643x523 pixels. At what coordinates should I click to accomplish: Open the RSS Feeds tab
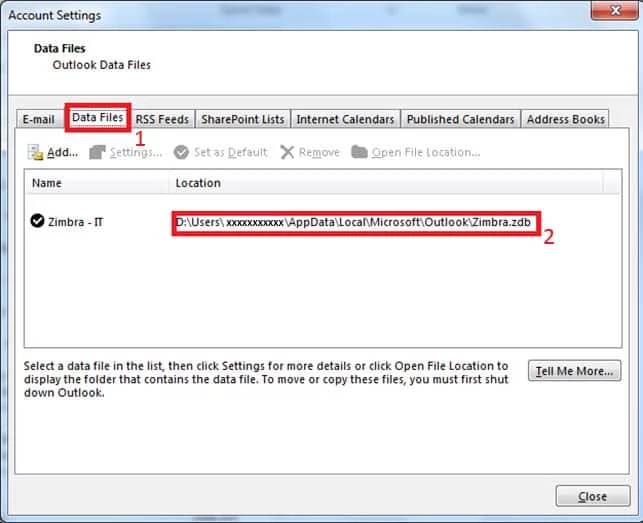coord(163,119)
